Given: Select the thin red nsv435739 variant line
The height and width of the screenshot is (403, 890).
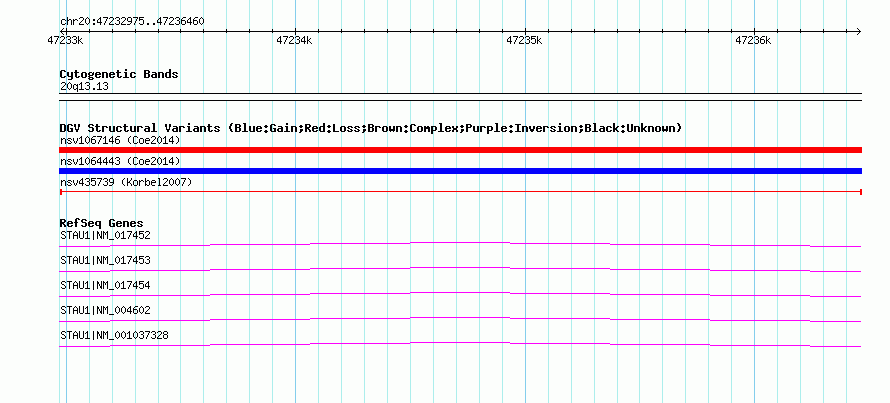Looking at the screenshot, I should (x=460, y=192).
